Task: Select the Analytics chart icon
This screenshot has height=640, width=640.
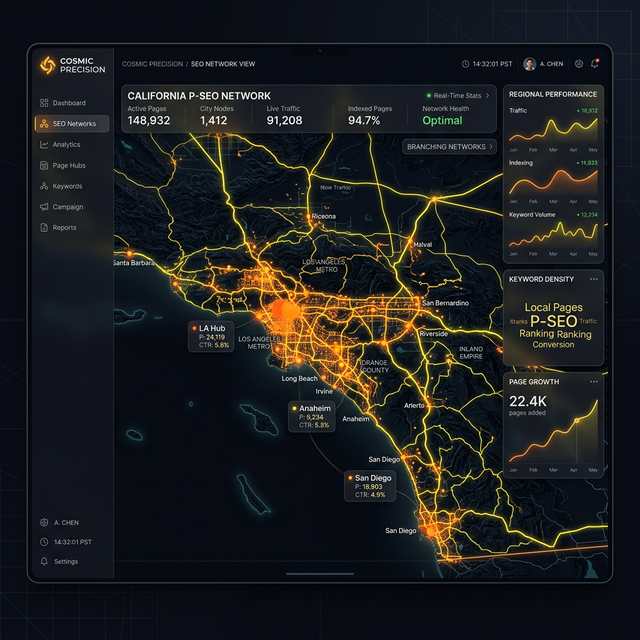Action: [x=44, y=145]
